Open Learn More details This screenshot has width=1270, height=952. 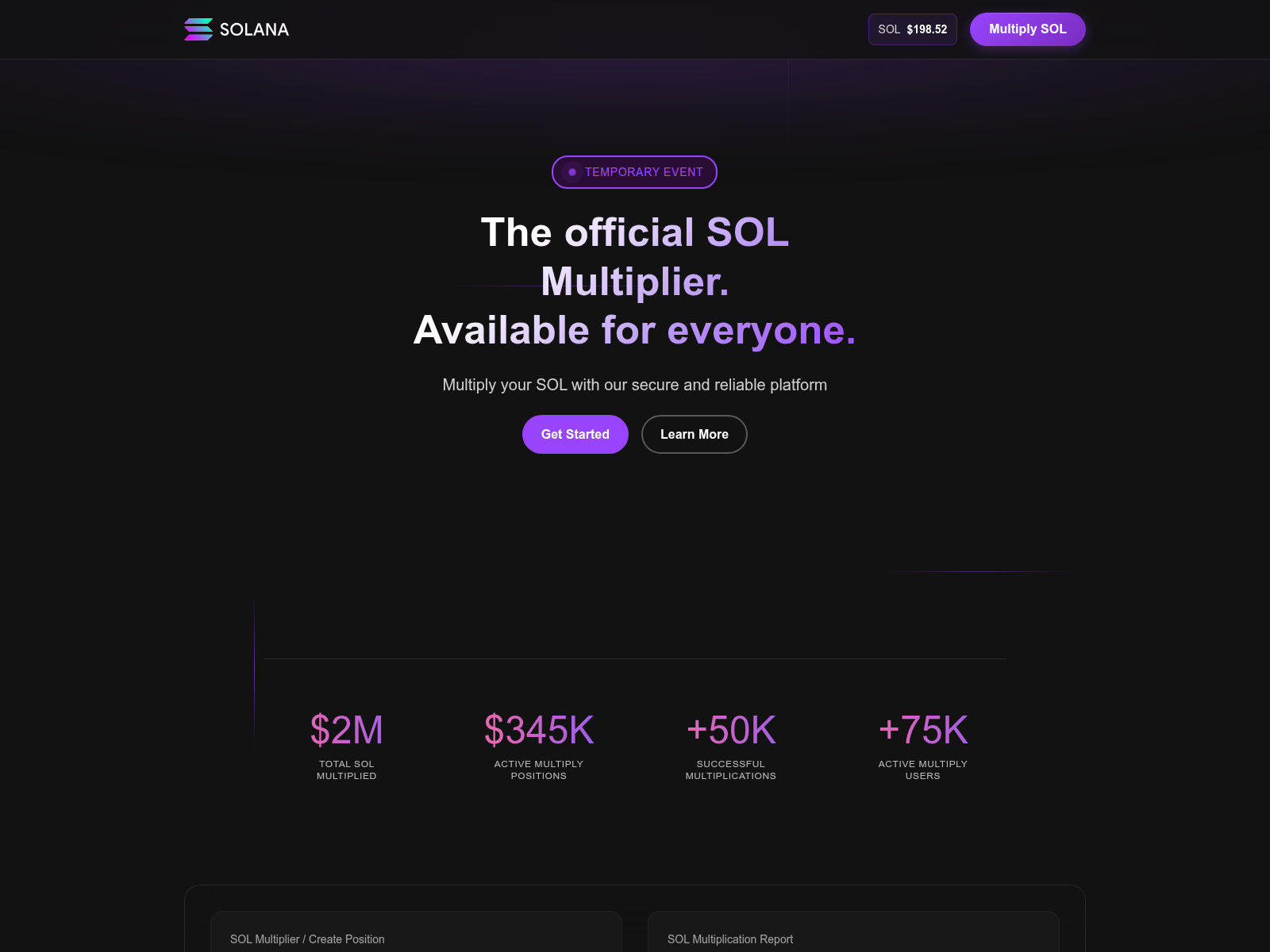pos(694,434)
